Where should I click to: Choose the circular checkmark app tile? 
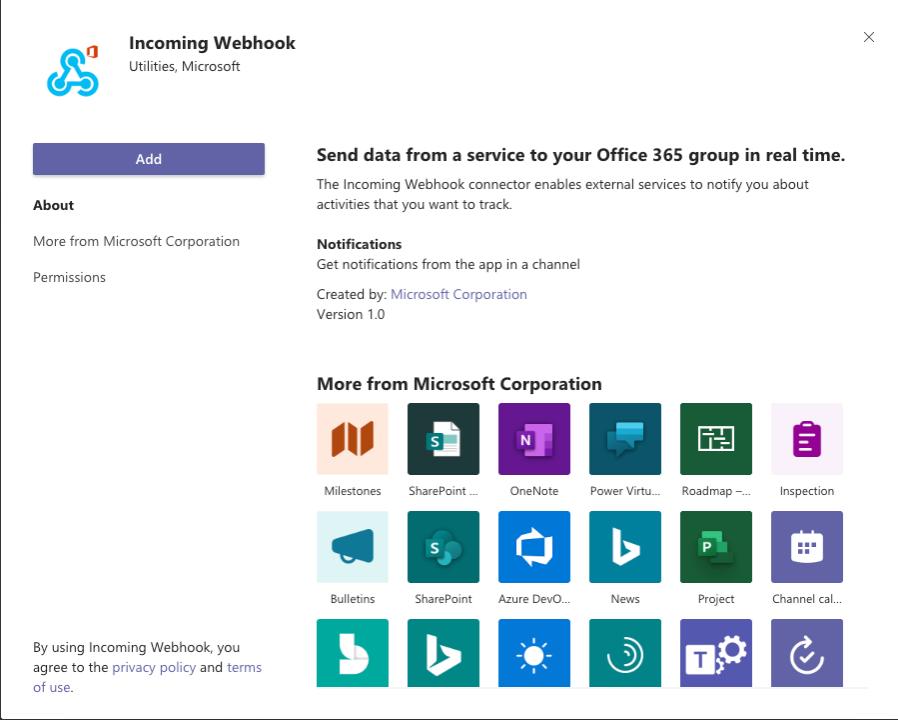point(807,653)
